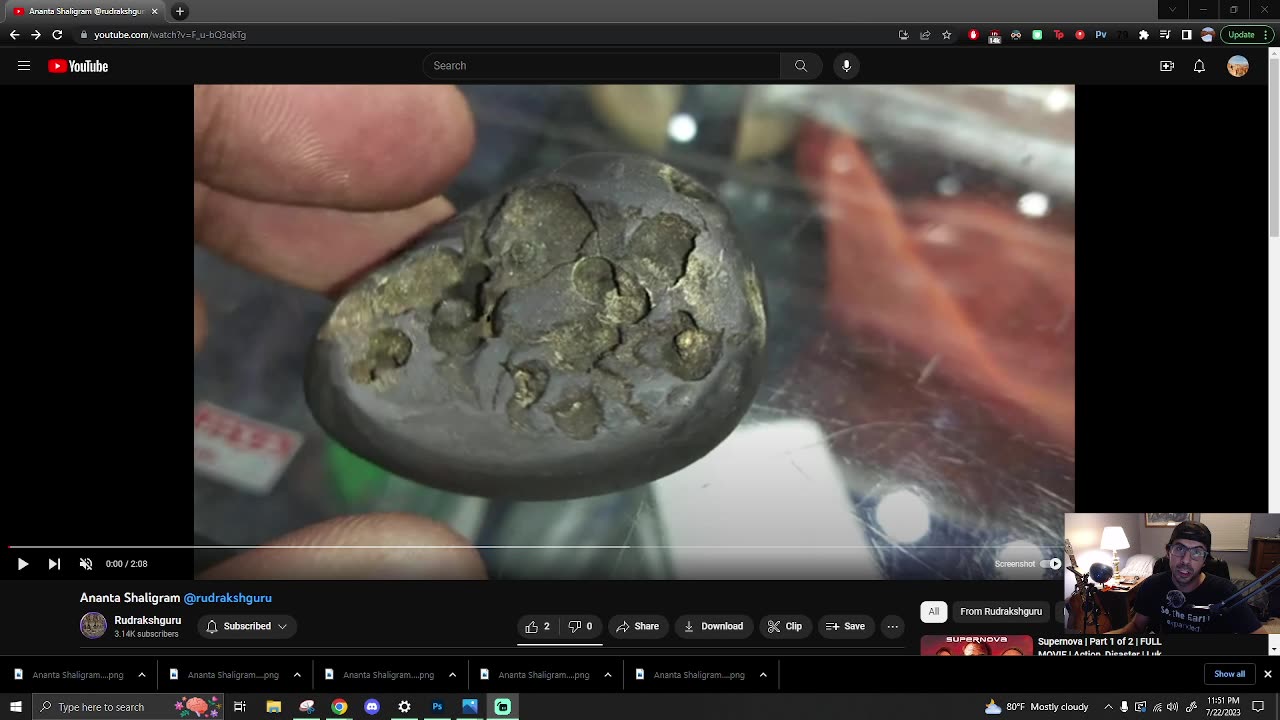Viewport: 1280px width, 720px height.
Task: Show hidden system tray icons
Action: pyautogui.click(x=1108, y=707)
